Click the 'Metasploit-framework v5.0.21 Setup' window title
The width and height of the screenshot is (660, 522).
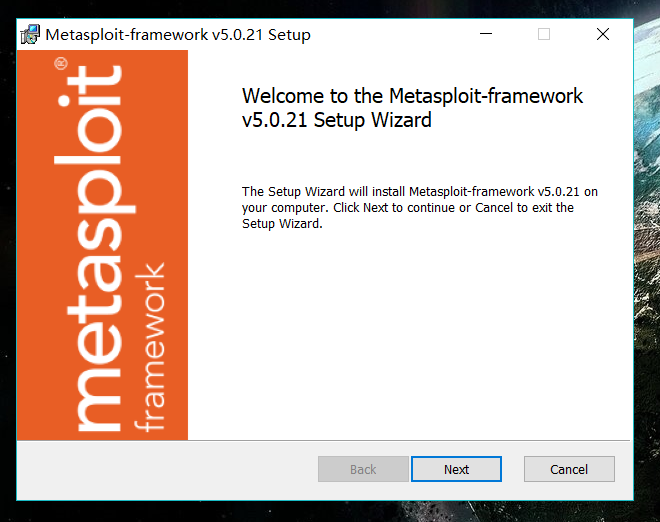pyautogui.click(x=178, y=35)
